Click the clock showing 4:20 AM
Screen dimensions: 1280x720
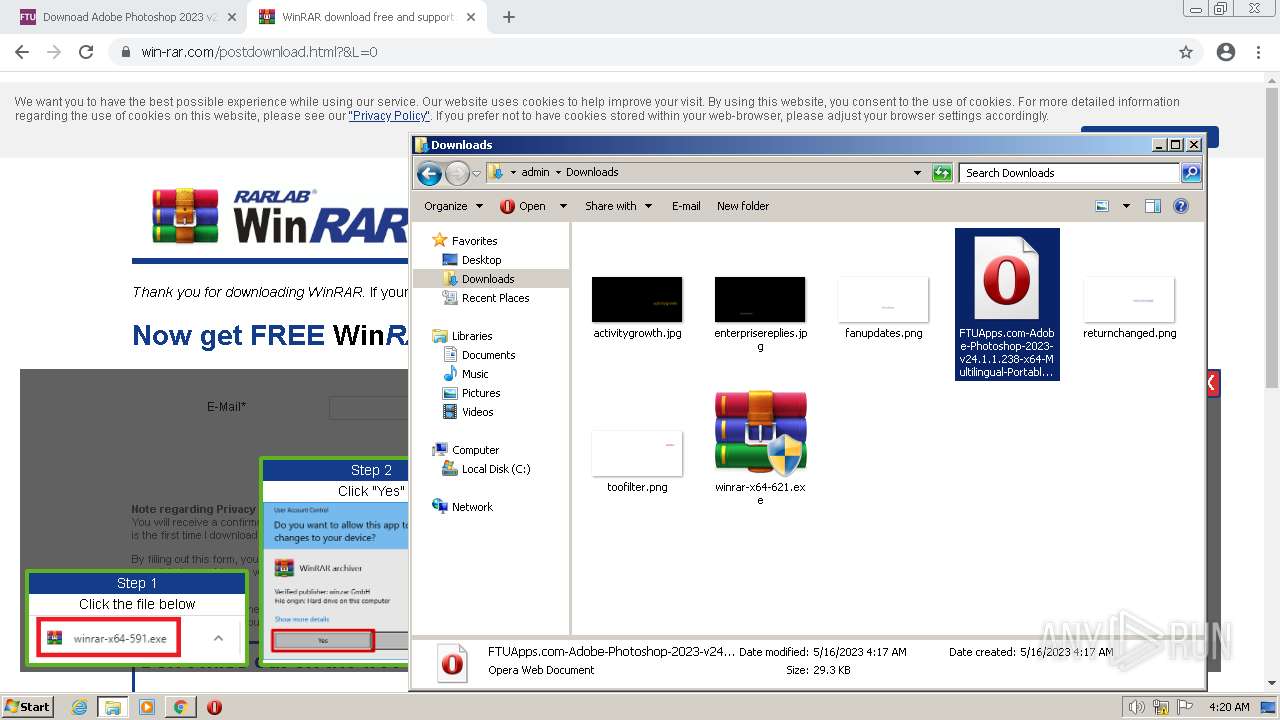(1229, 707)
